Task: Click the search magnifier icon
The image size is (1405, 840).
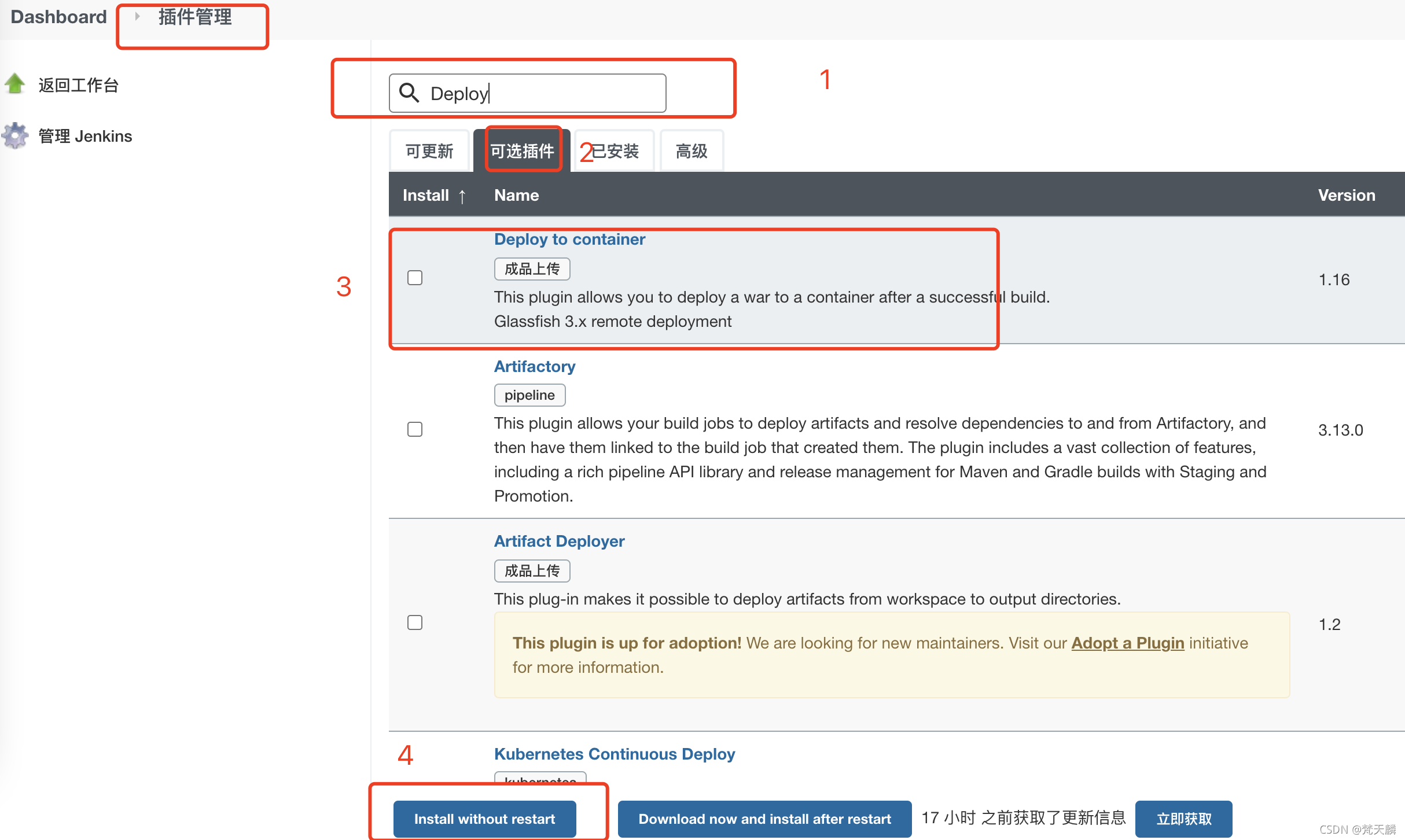Action: pyautogui.click(x=409, y=93)
